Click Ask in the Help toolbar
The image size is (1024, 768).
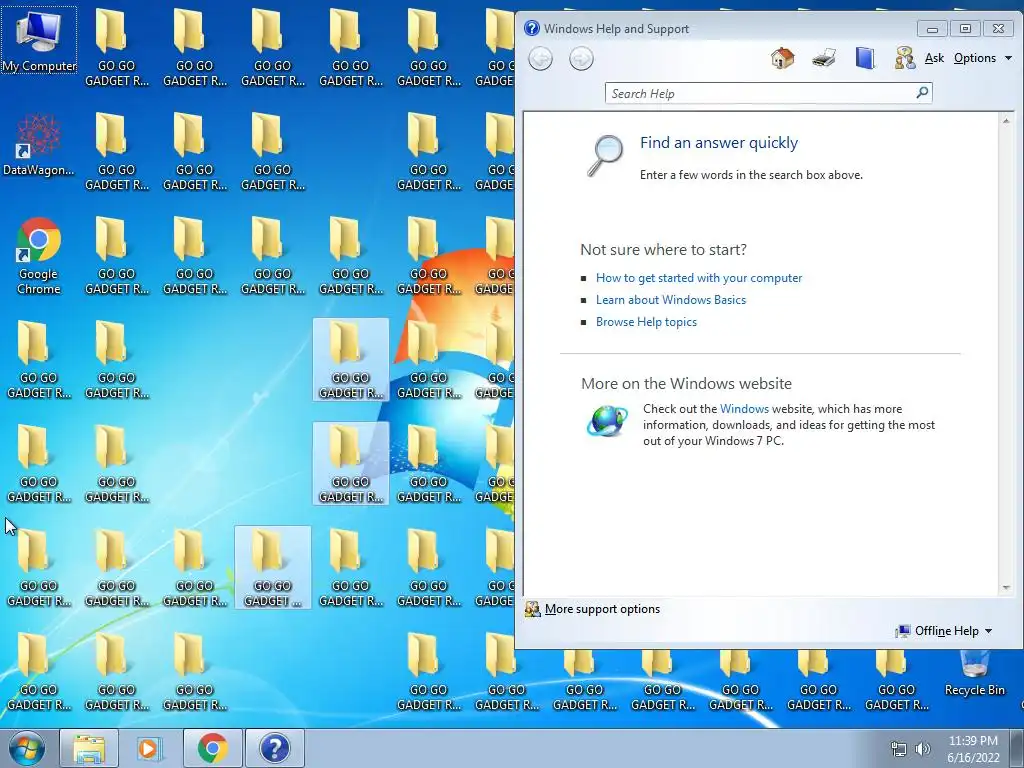934,58
